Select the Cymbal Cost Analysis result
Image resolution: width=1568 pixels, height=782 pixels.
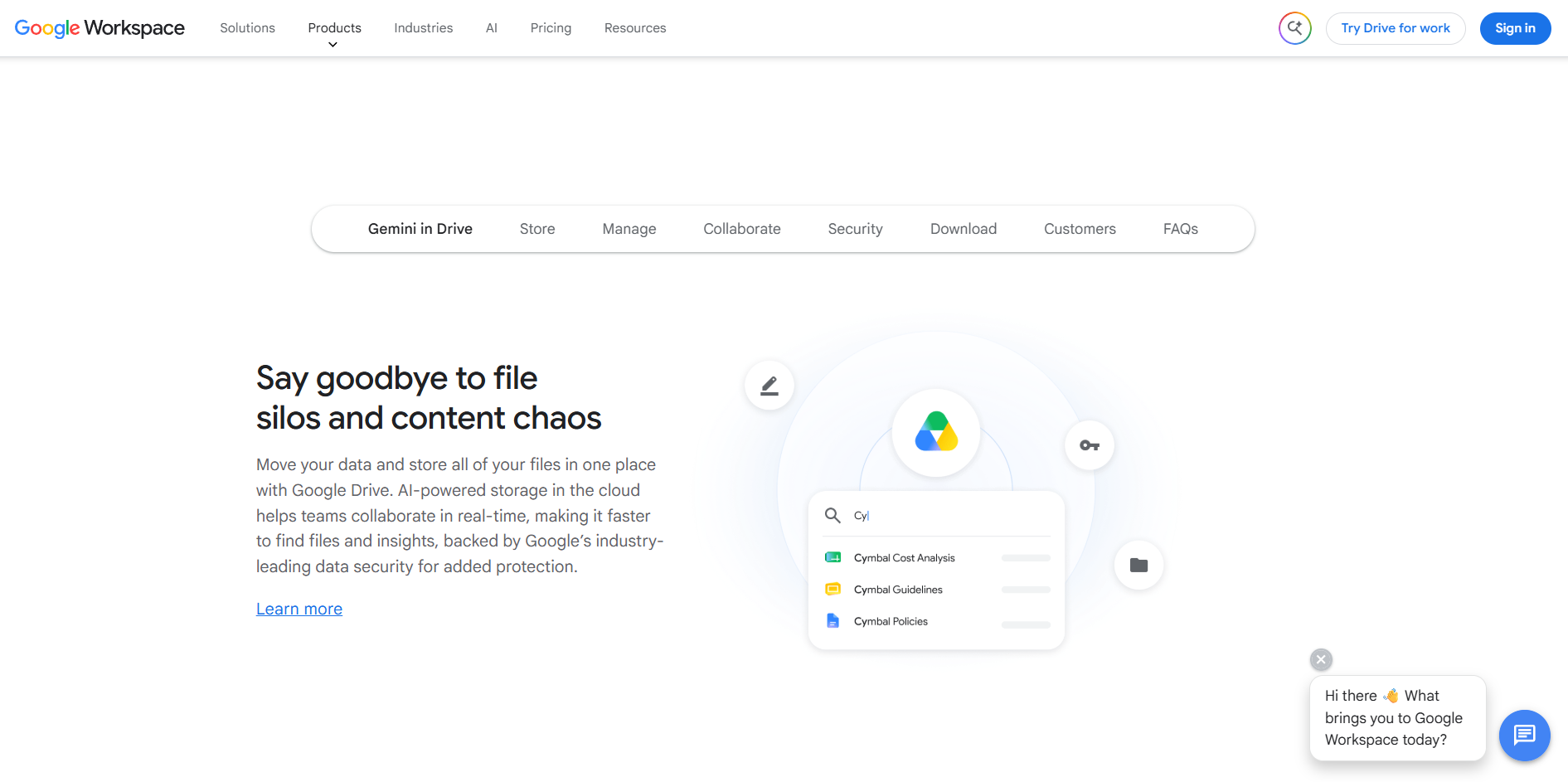point(937,558)
